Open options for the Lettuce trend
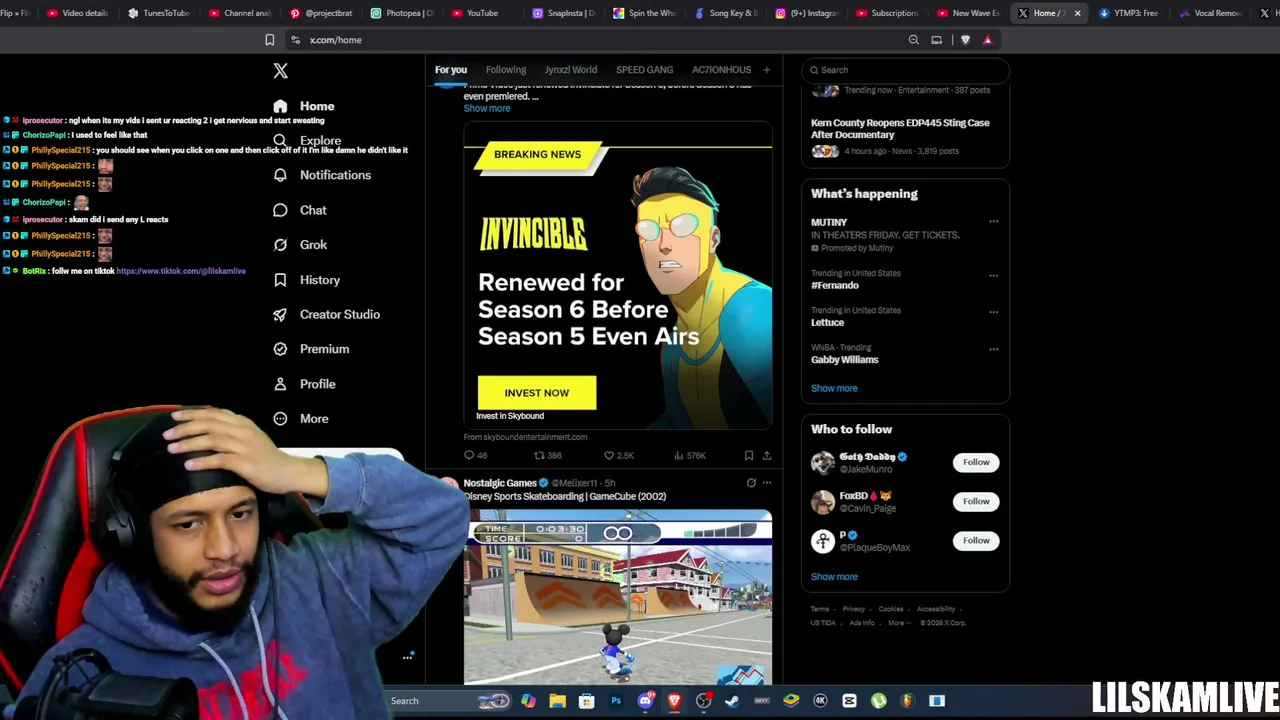Viewport: 1280px width, 720px height. click(993, 312)
